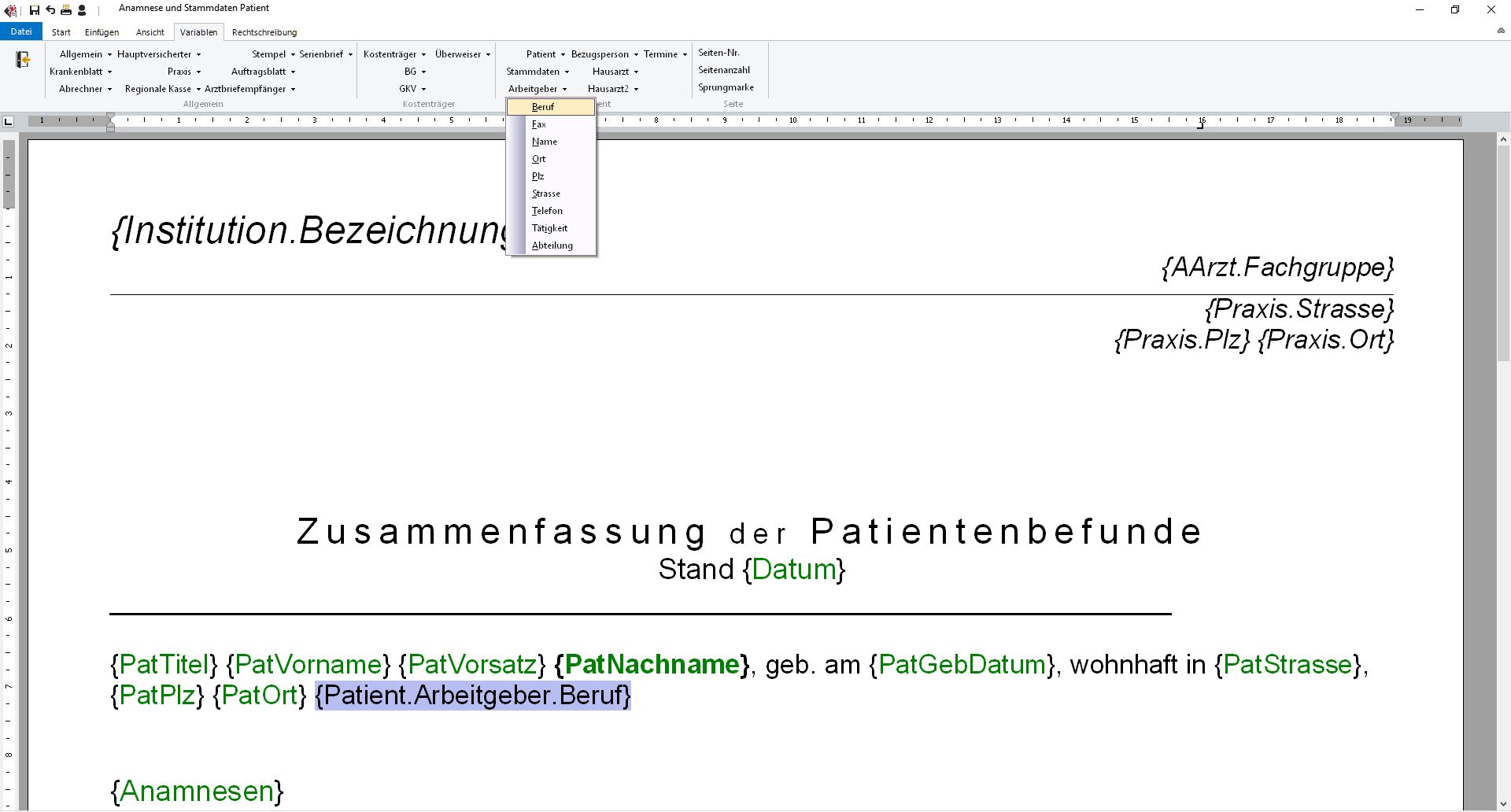Click the {Patient.Arbeitgeber.Beruf} placeholder in document
1511x812 pixels.
pos(473,696)
